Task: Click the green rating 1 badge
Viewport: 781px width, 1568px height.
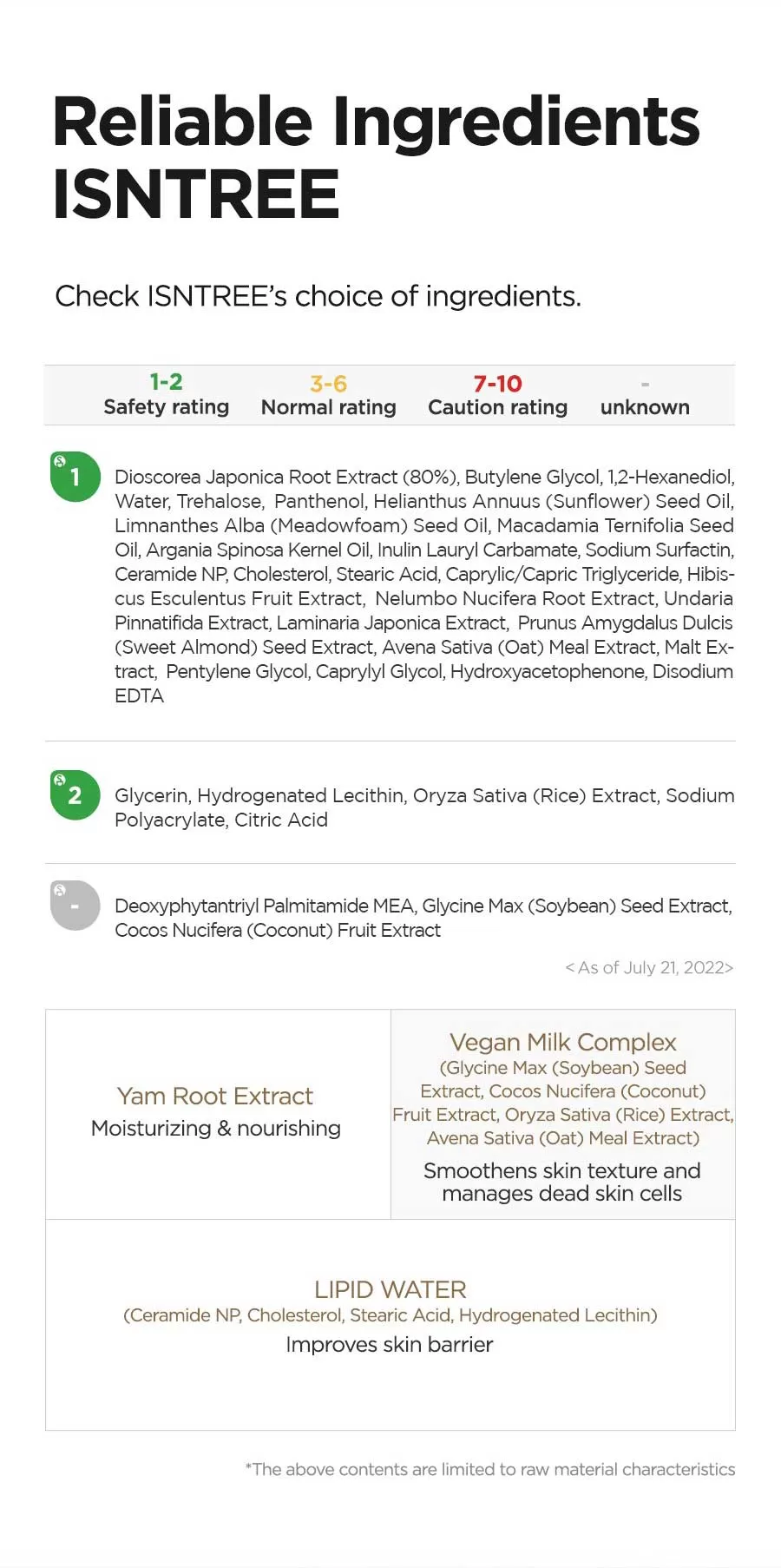Action: pyautogui.click(x=75, y=477)
